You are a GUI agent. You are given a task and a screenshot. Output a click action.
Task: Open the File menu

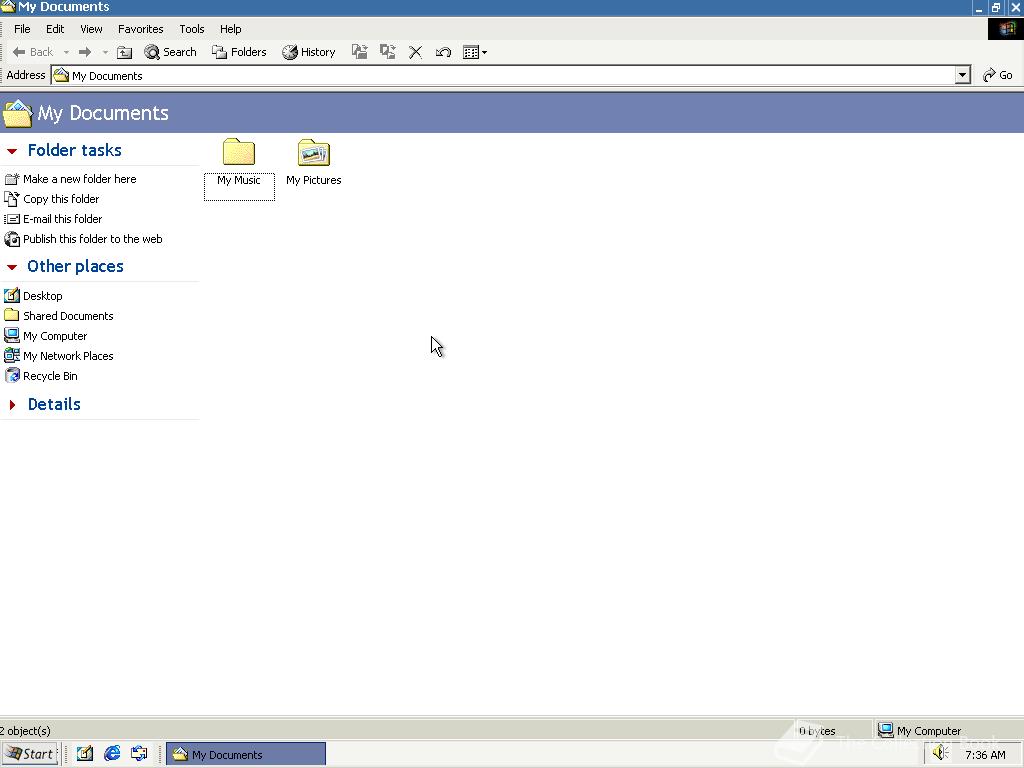pos(22,29)
